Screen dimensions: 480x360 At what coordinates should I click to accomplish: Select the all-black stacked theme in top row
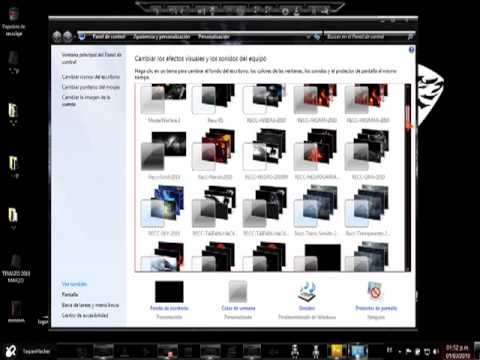point(214,103)
